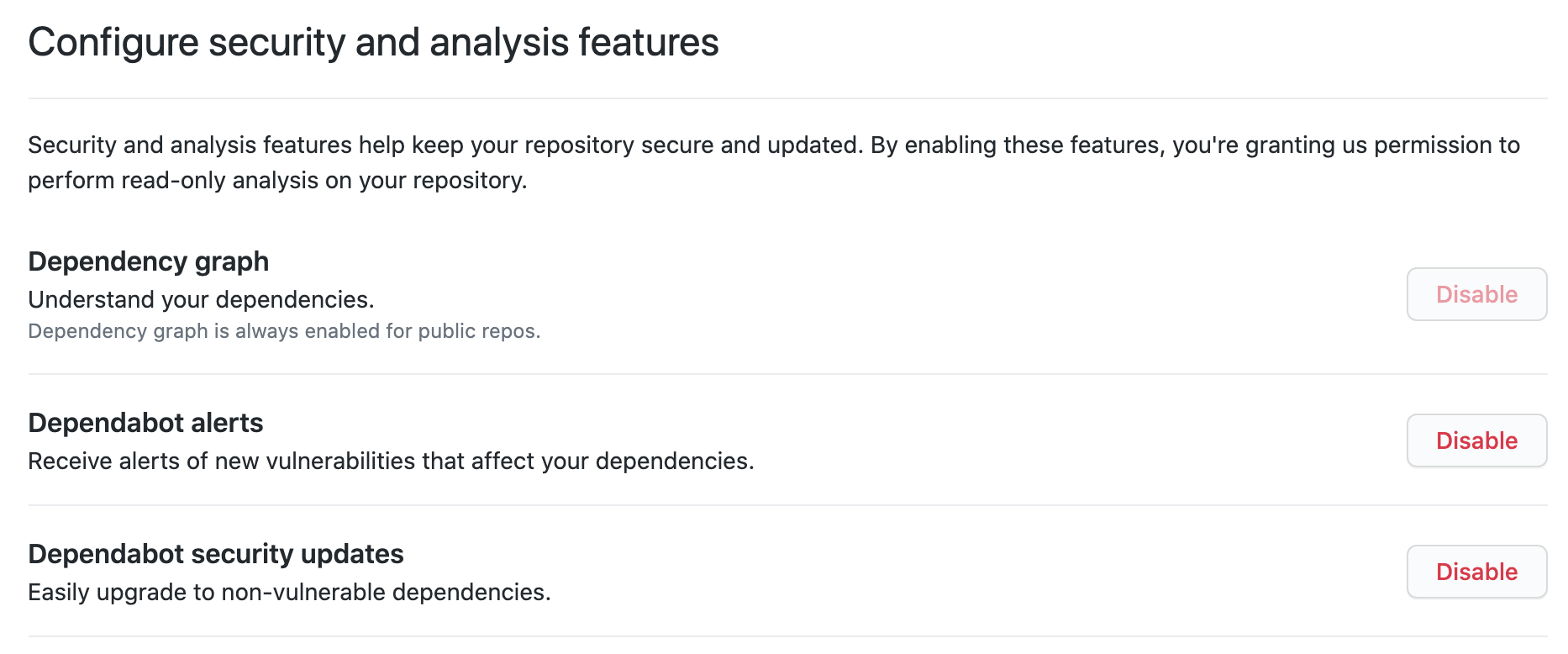Turn off vulnerability alerts via its Disable button
Viewport: 1568px width, 654px height.
(1476, 440)
